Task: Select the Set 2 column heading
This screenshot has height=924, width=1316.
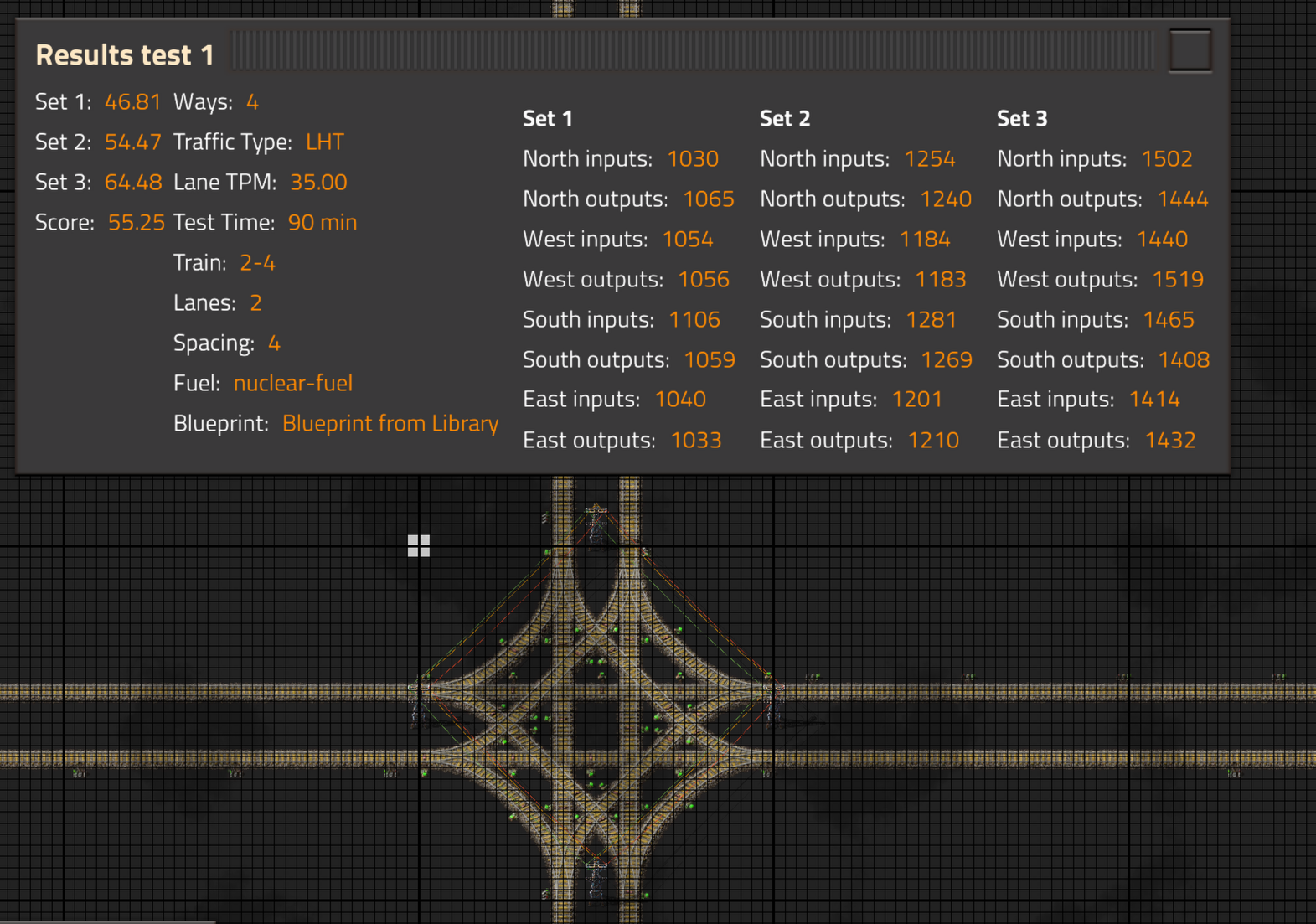Action: 785,118
